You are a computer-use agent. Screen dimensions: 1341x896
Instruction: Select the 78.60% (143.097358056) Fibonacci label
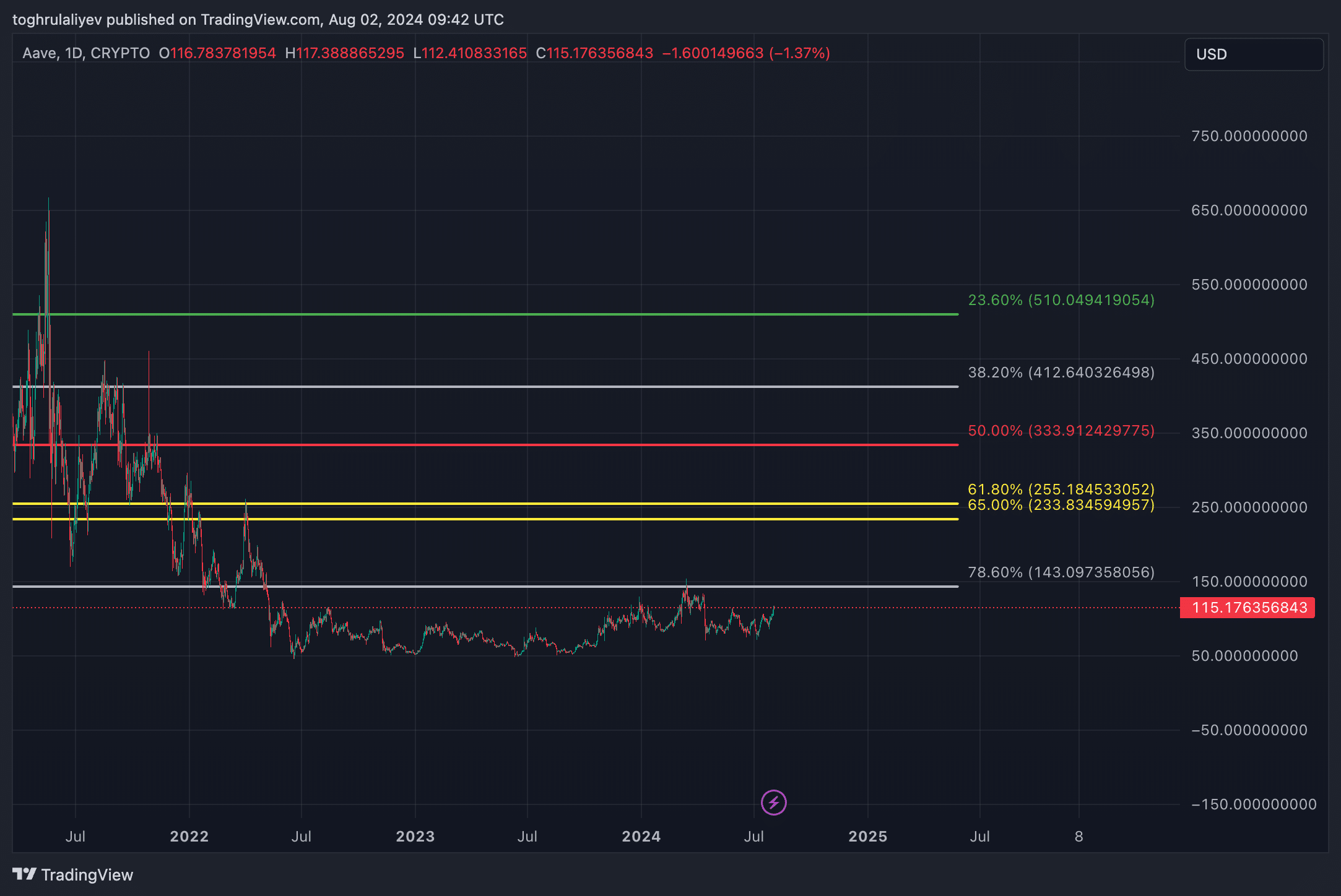click(1061, 572)
